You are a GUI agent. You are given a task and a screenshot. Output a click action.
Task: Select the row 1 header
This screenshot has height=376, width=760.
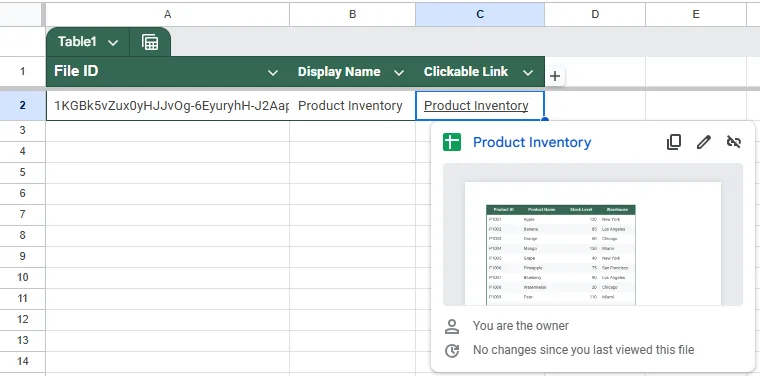click(22, 72)
